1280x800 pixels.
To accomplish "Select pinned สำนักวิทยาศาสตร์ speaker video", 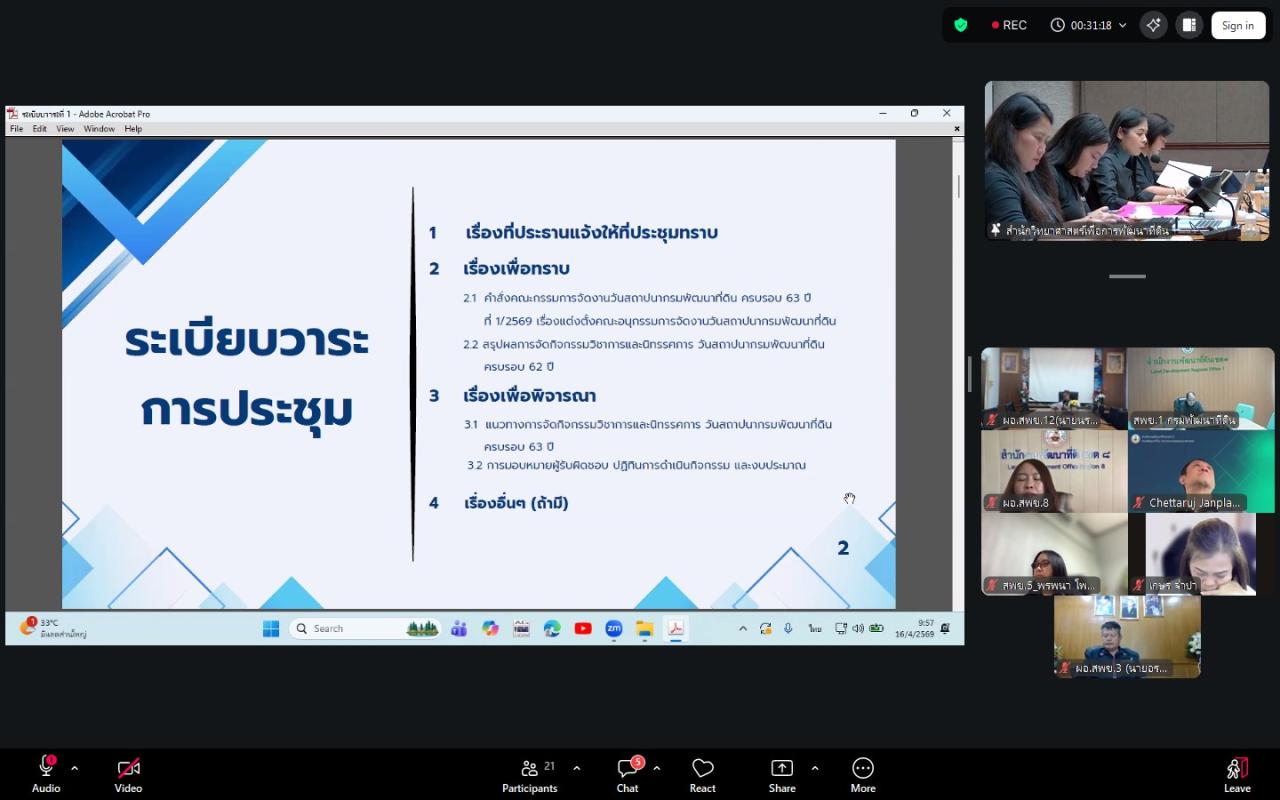I will pos(1127,161).
